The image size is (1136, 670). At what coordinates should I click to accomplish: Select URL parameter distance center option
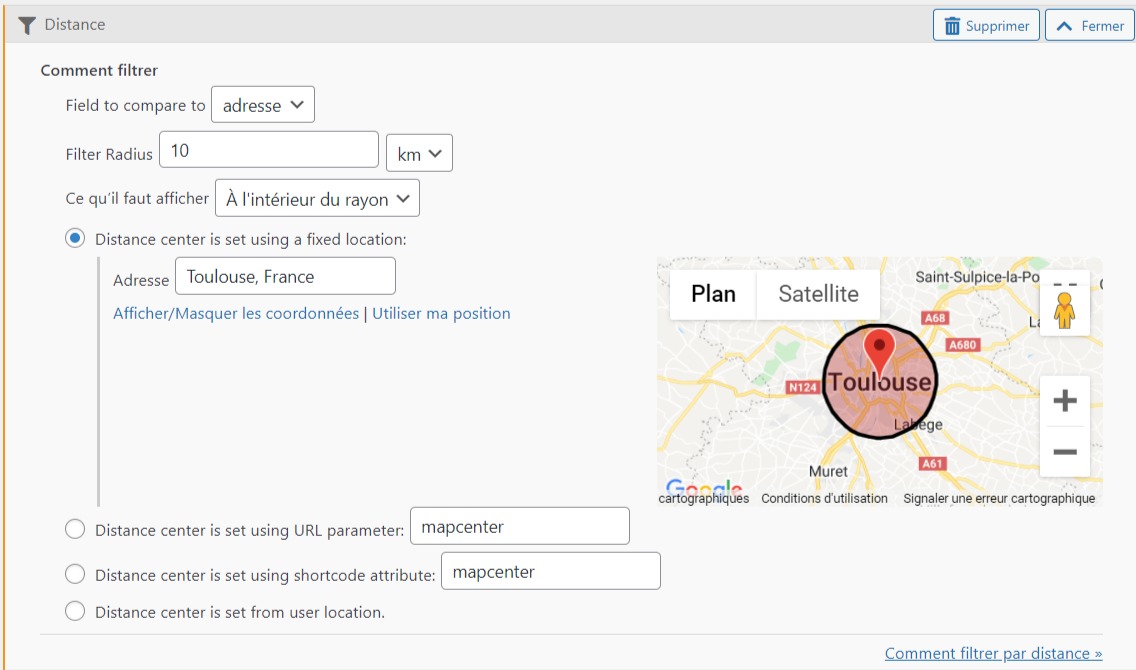(x=75, y=529)
